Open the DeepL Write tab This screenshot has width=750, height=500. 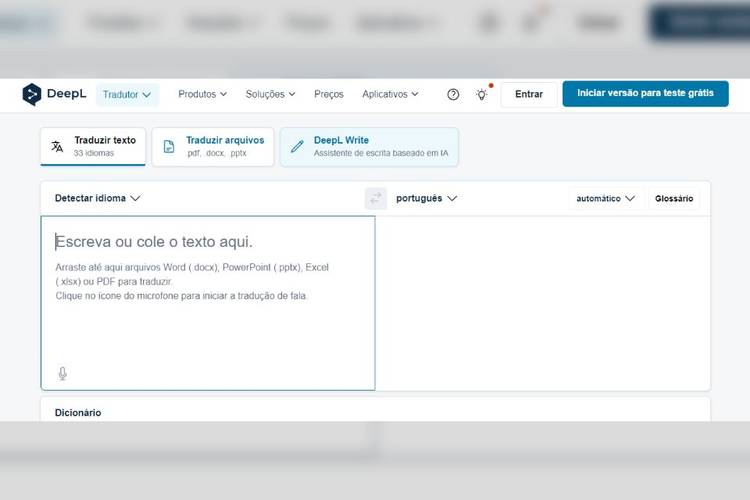coord(369,146)
